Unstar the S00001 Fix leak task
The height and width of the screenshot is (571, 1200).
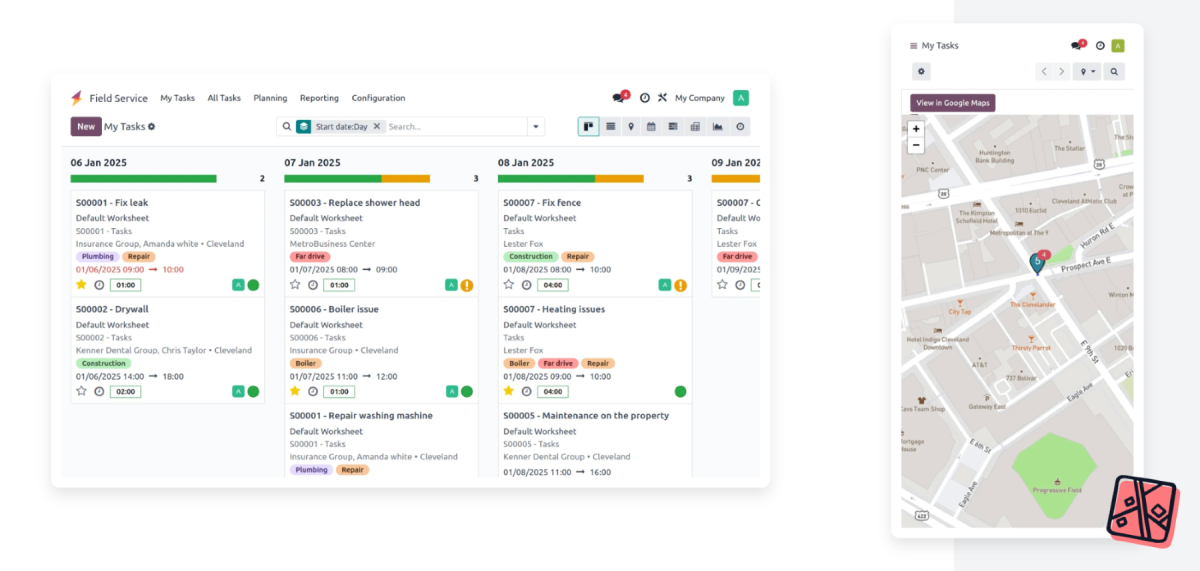[x=81, y=285]
